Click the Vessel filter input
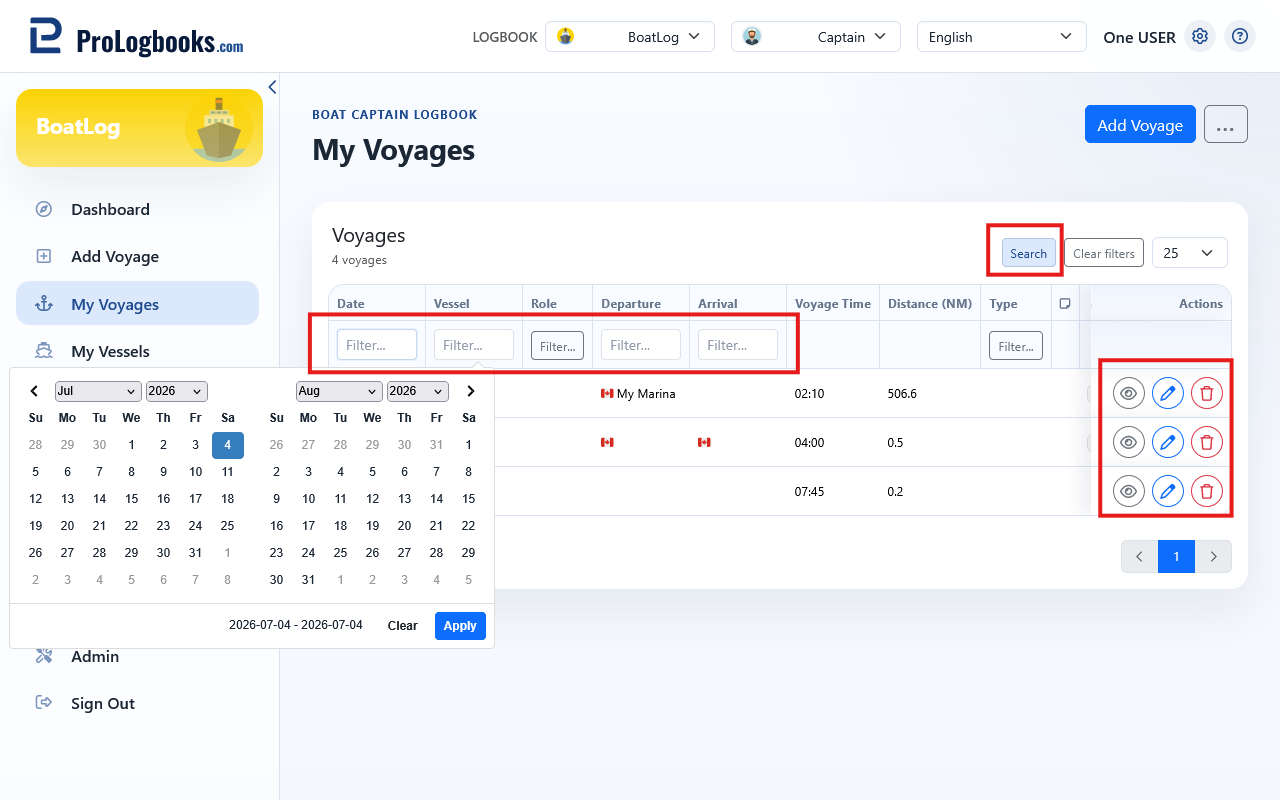The image size is (1280, 800). (x=474, y=345)
